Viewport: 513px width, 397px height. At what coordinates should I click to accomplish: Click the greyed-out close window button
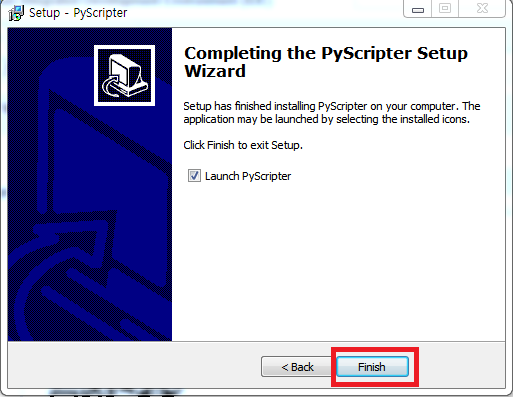(482, 9)
